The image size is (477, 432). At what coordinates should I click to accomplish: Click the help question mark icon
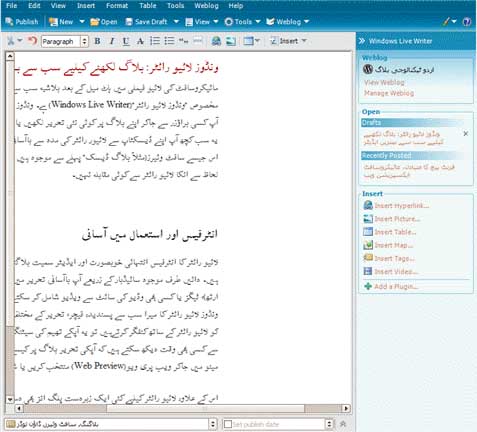(467, 22)
